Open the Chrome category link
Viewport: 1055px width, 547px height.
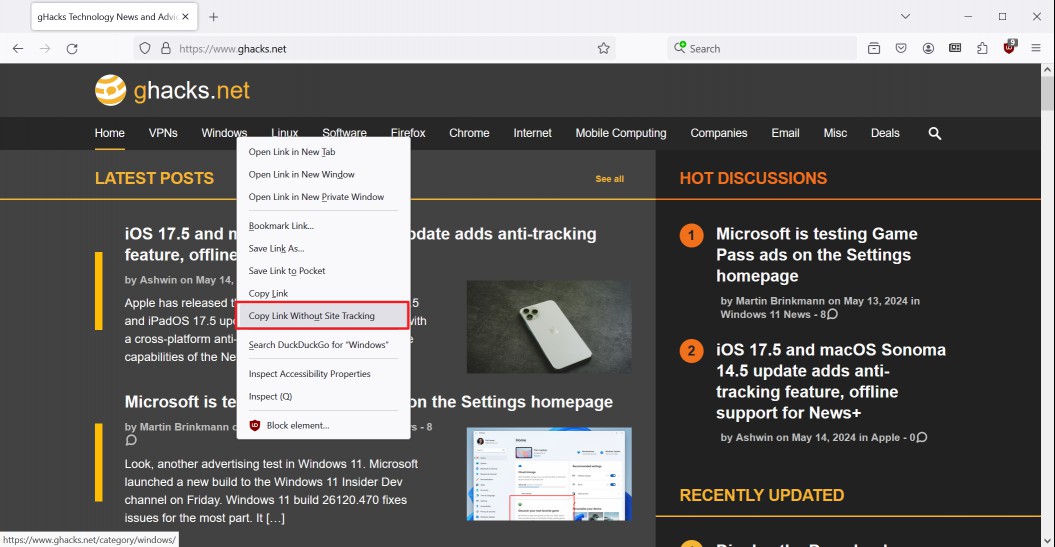(469, 133)
